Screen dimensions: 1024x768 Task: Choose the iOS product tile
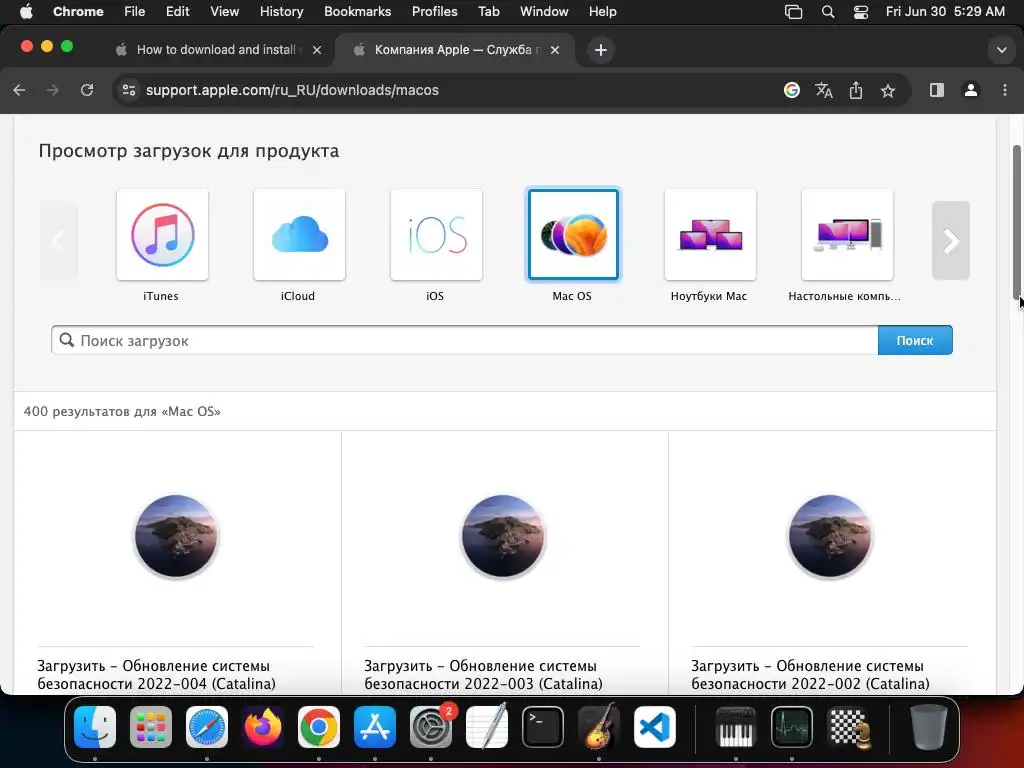(436, 234)
